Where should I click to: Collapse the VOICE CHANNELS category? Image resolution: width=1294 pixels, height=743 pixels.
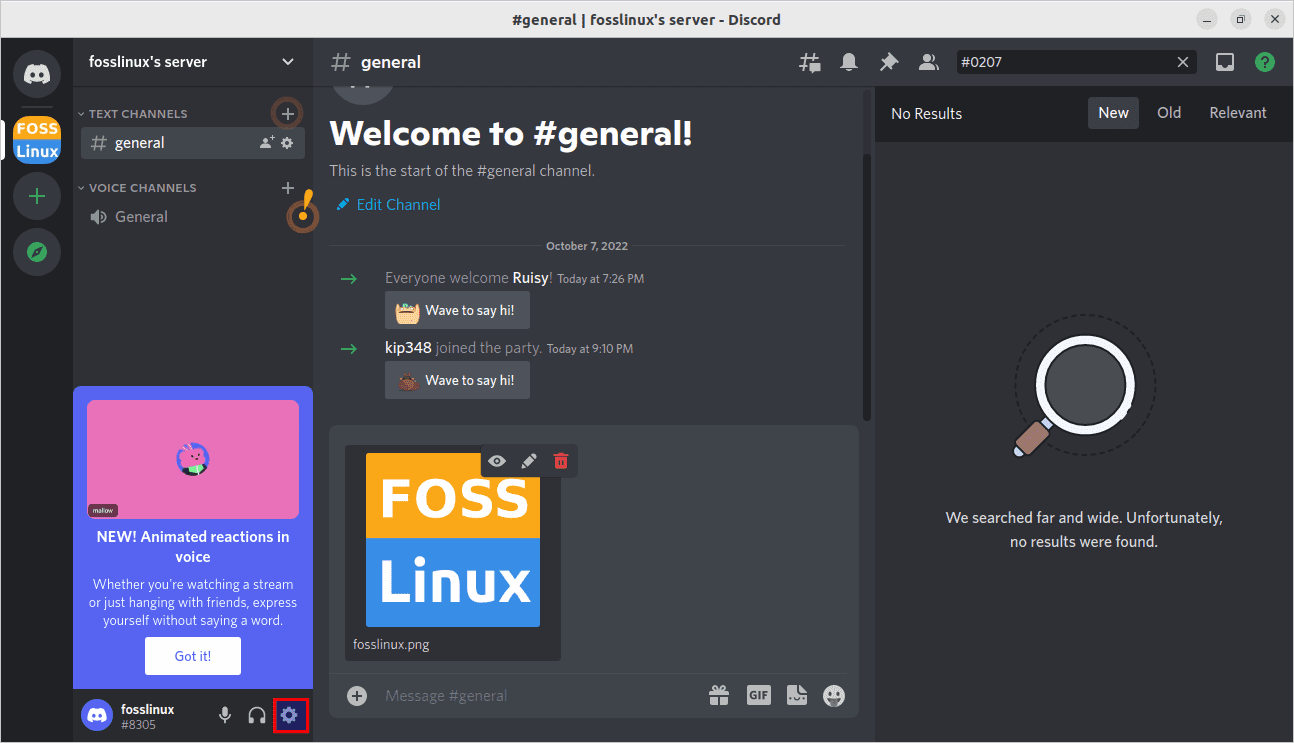[x=137, y=188]
